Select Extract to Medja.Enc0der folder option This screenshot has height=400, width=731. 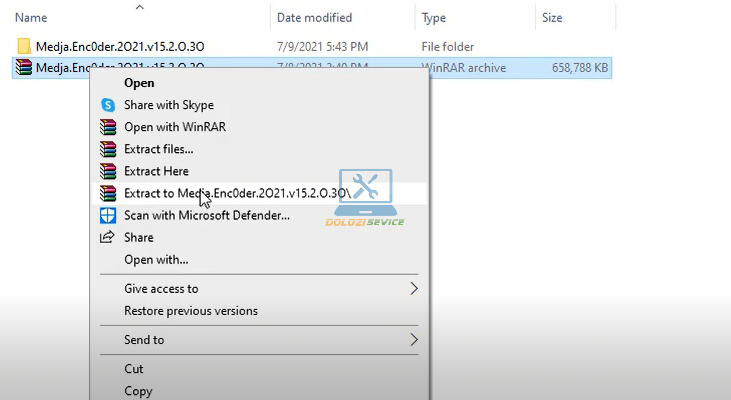click(x=235, y=193)
